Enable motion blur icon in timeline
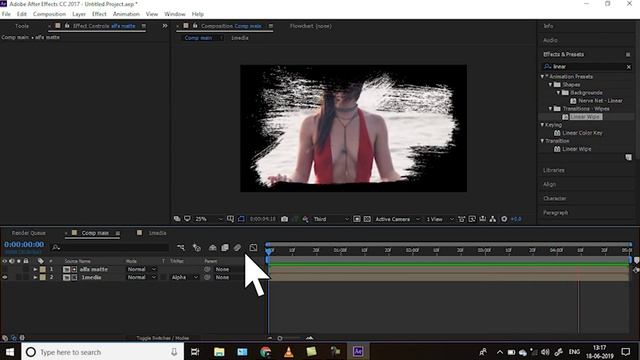640x360 pixels. [237, 248]
